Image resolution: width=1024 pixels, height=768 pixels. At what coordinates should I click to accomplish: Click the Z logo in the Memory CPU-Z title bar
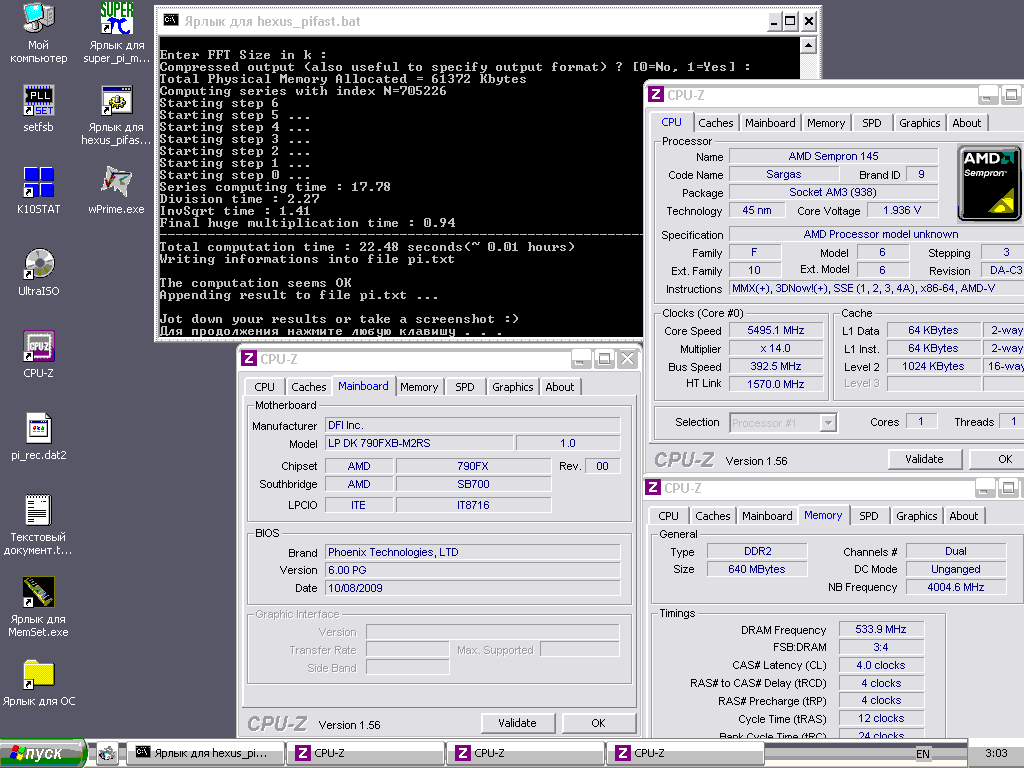[x=652, y=488]
